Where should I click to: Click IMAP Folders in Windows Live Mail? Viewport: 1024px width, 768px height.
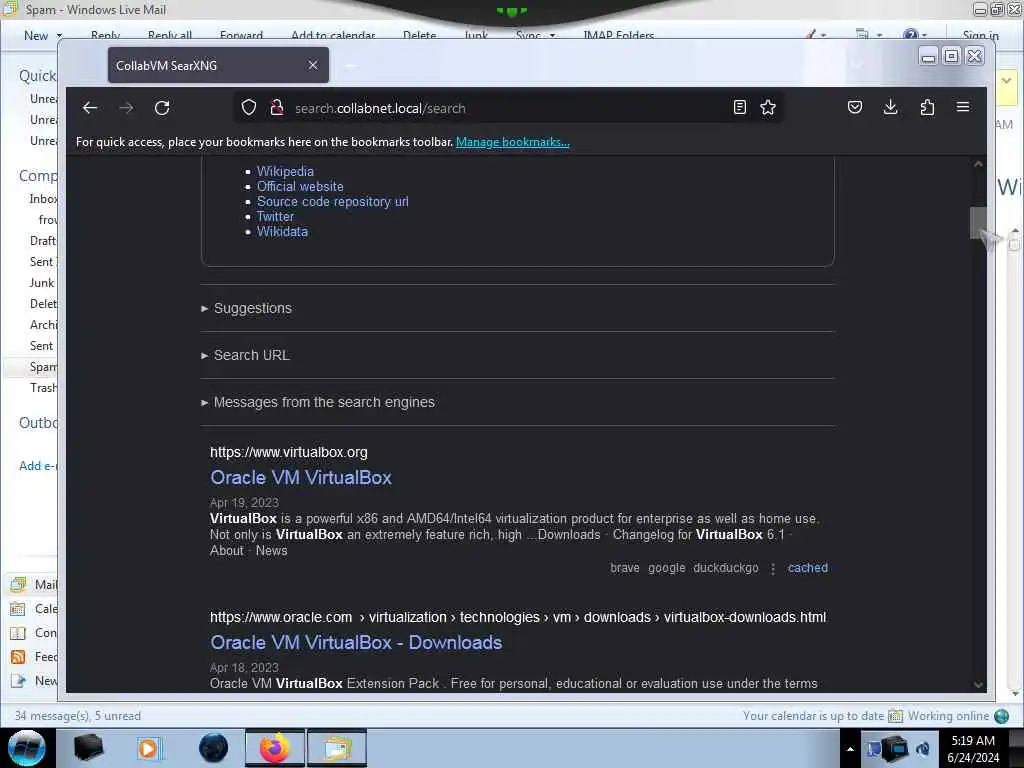618,35
